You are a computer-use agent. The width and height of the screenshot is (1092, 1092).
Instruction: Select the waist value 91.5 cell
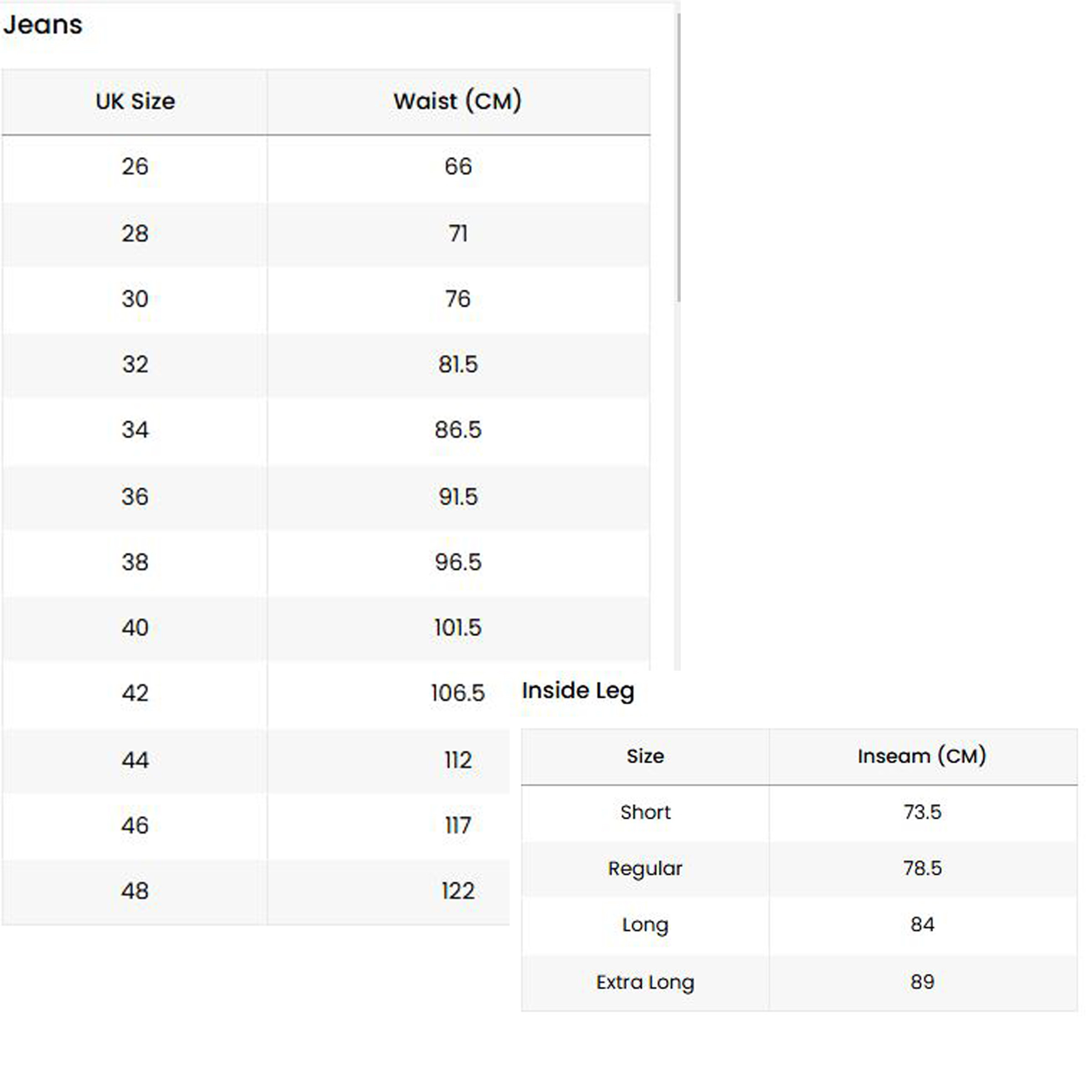point(457,497)
